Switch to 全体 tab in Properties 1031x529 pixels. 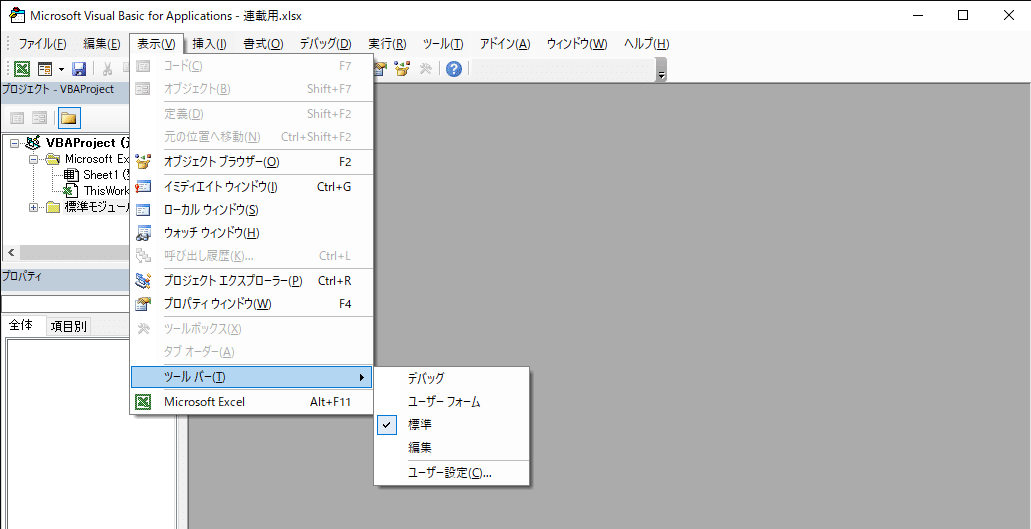[22, 325]
